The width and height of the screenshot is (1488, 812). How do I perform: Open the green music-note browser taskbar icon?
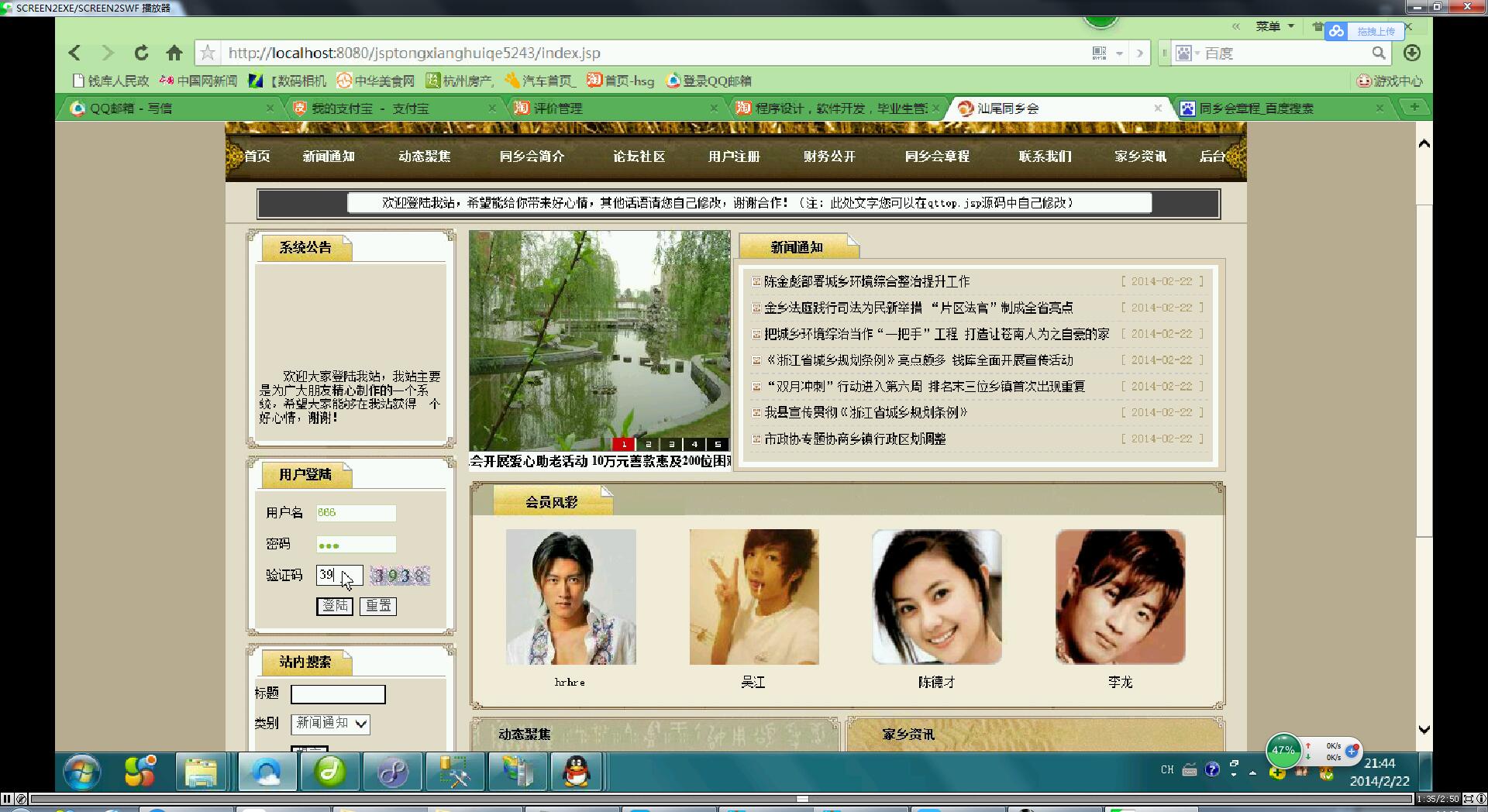pos(330,772)
